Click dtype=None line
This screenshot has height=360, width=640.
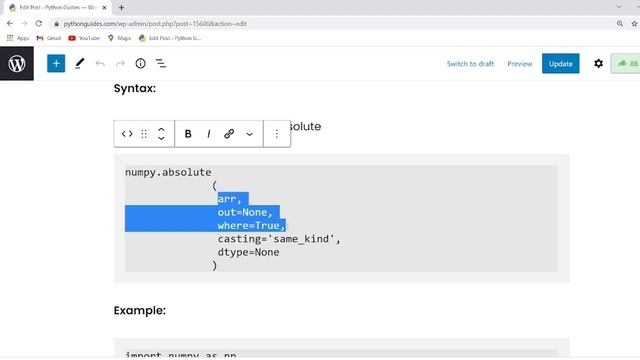pos(248,252)
